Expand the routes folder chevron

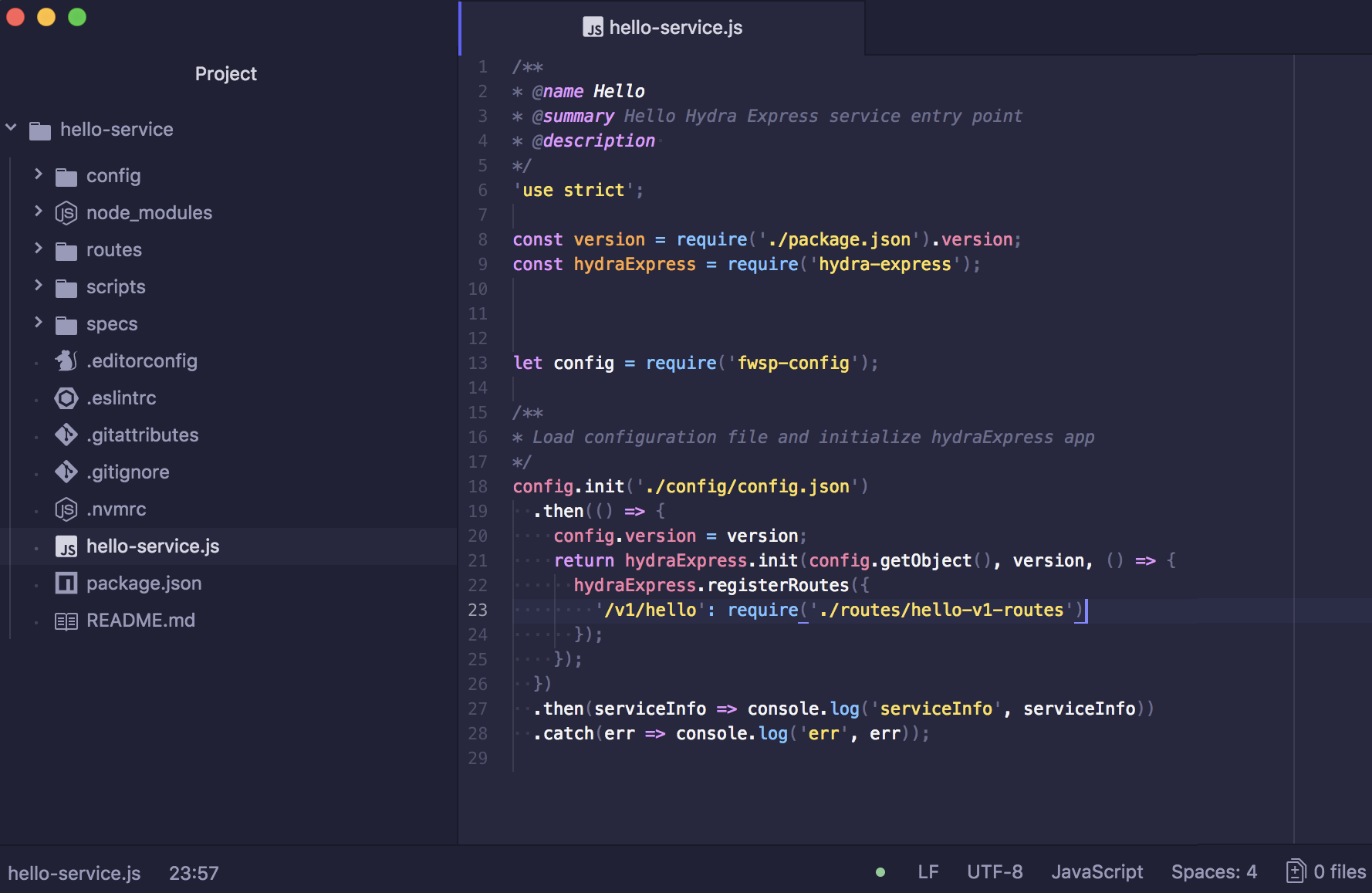coord(38,249)
